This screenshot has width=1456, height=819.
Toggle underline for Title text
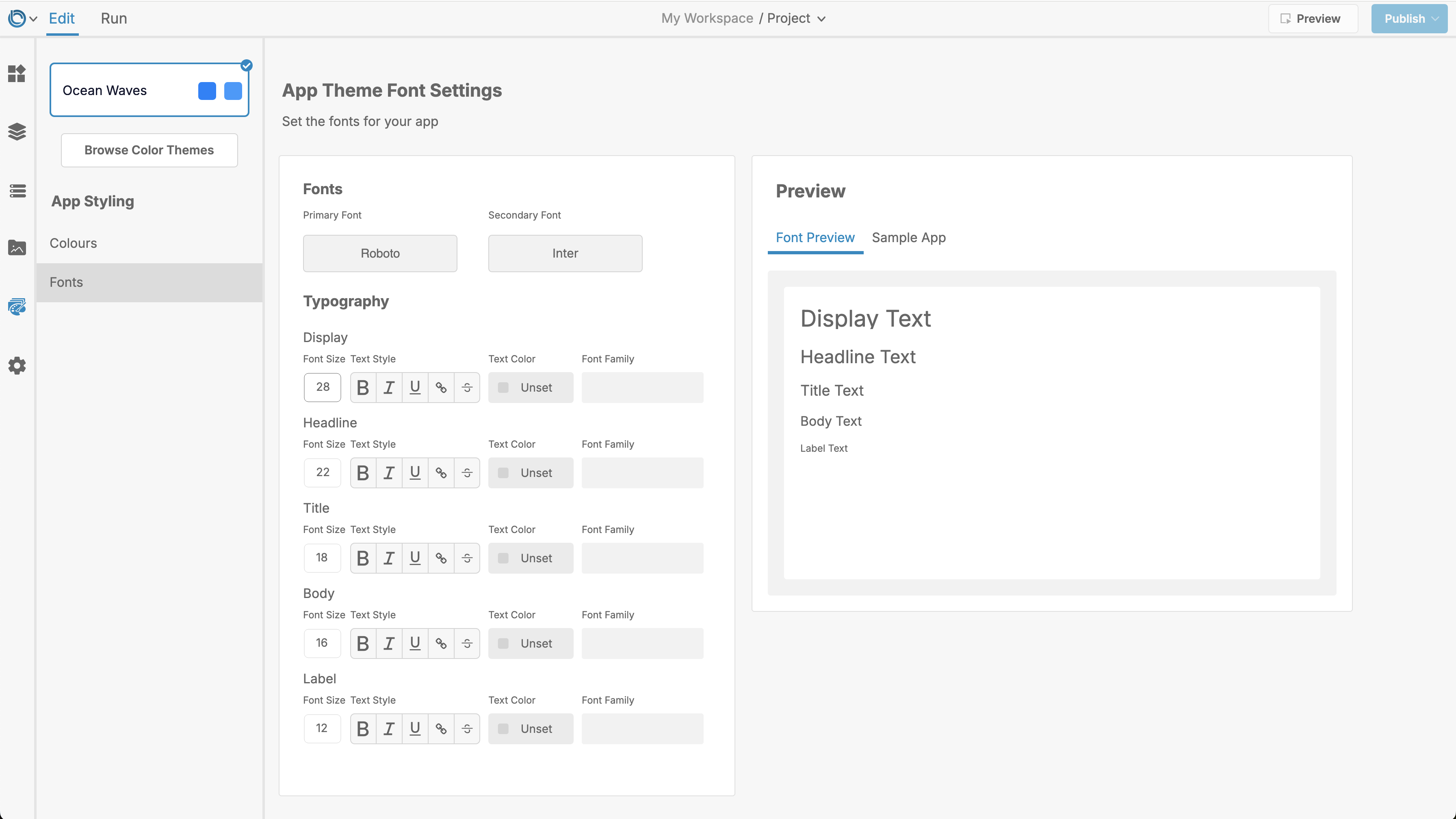[415, 559]
